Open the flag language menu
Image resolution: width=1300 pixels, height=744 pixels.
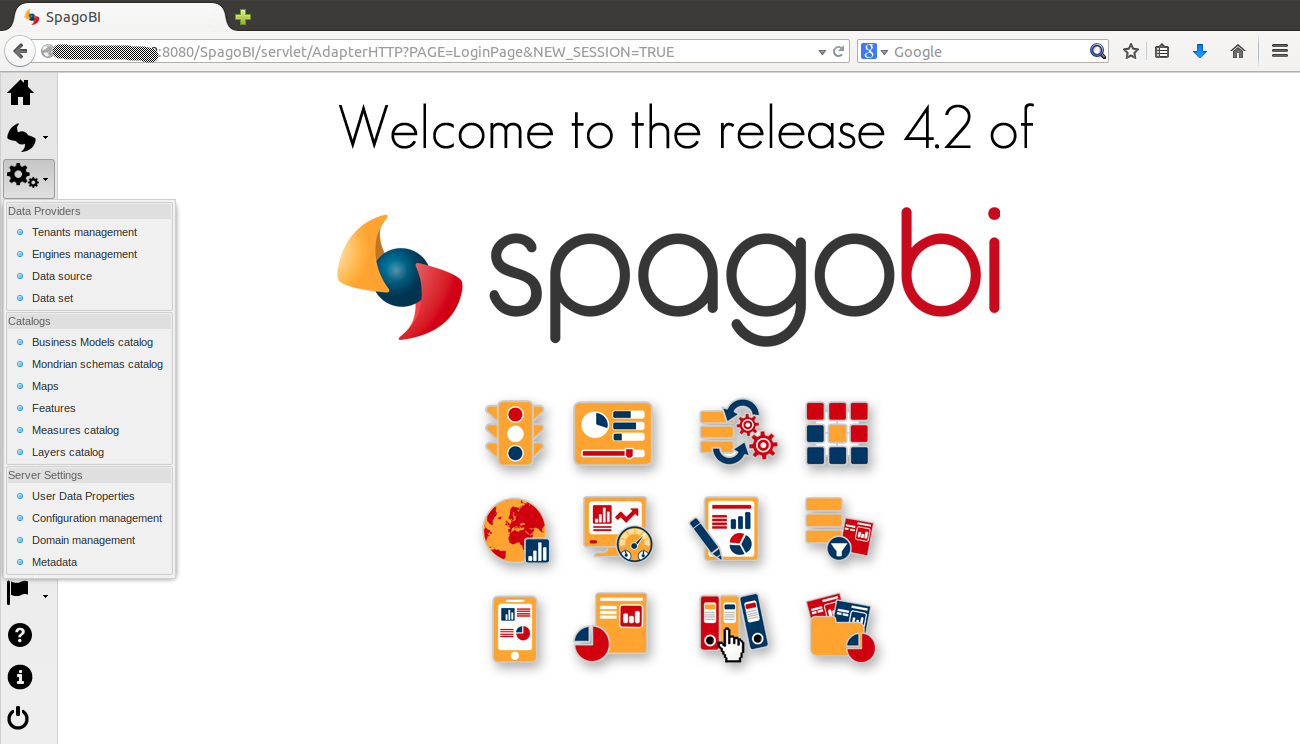tap(27, 593)
